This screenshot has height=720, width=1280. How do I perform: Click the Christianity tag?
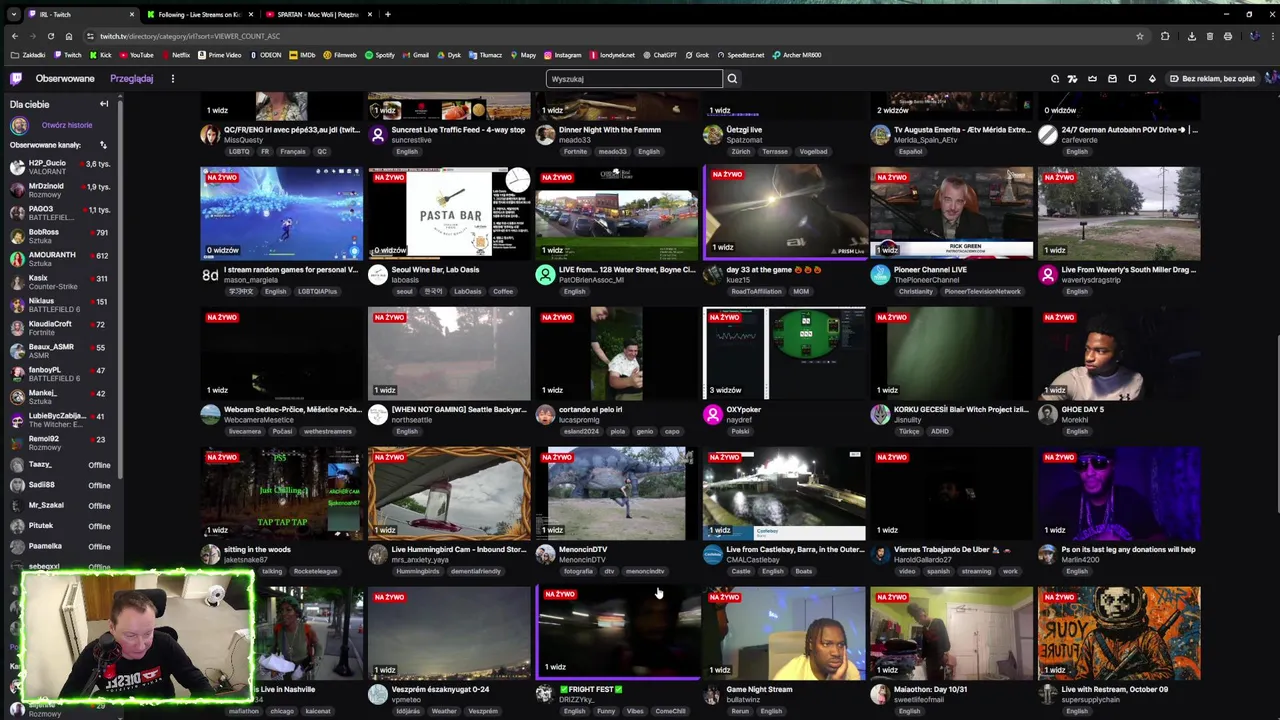point(915,291)
